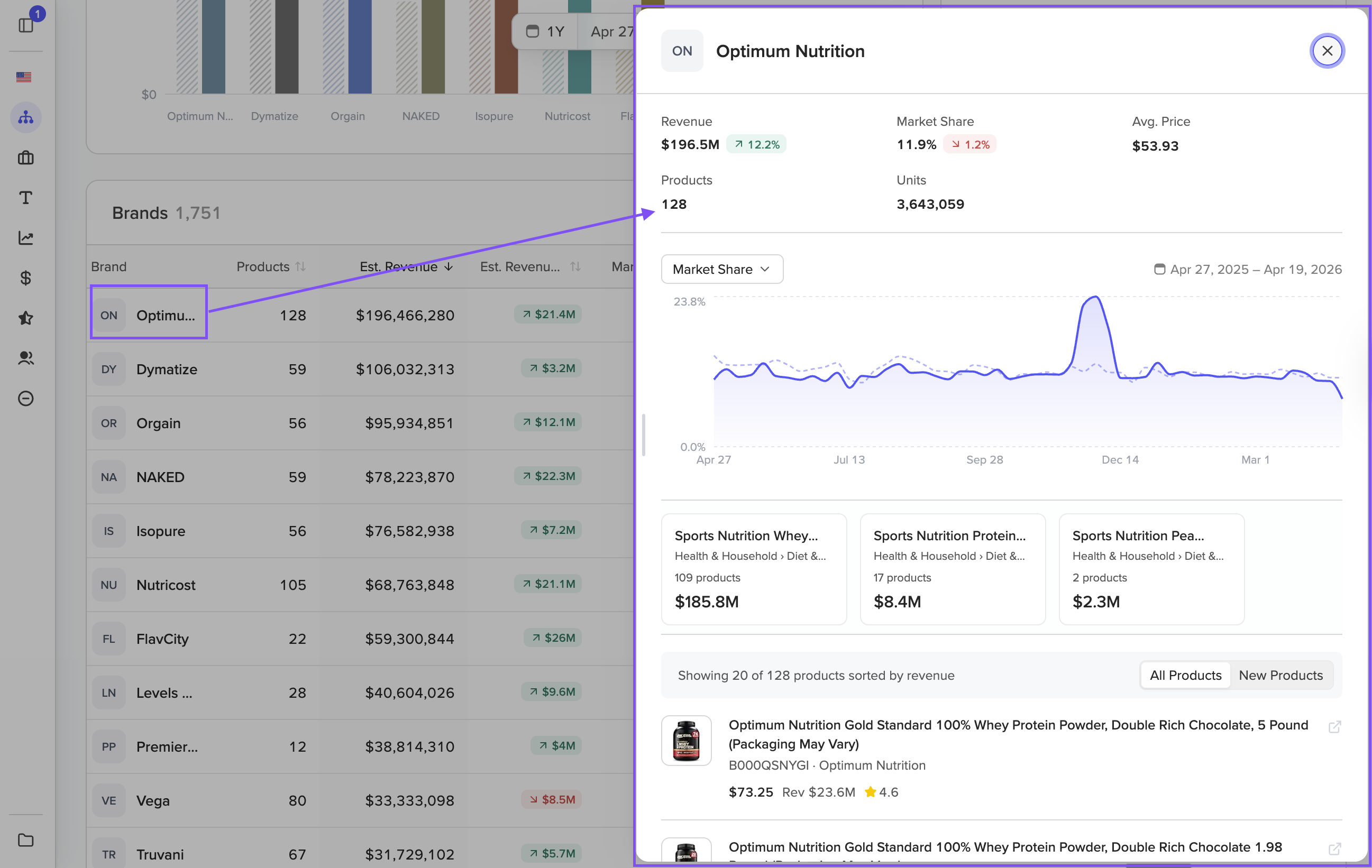Click the Units 3,643,059 value
The height and width of the screenshot is (868, 1372).
[930, 204]
